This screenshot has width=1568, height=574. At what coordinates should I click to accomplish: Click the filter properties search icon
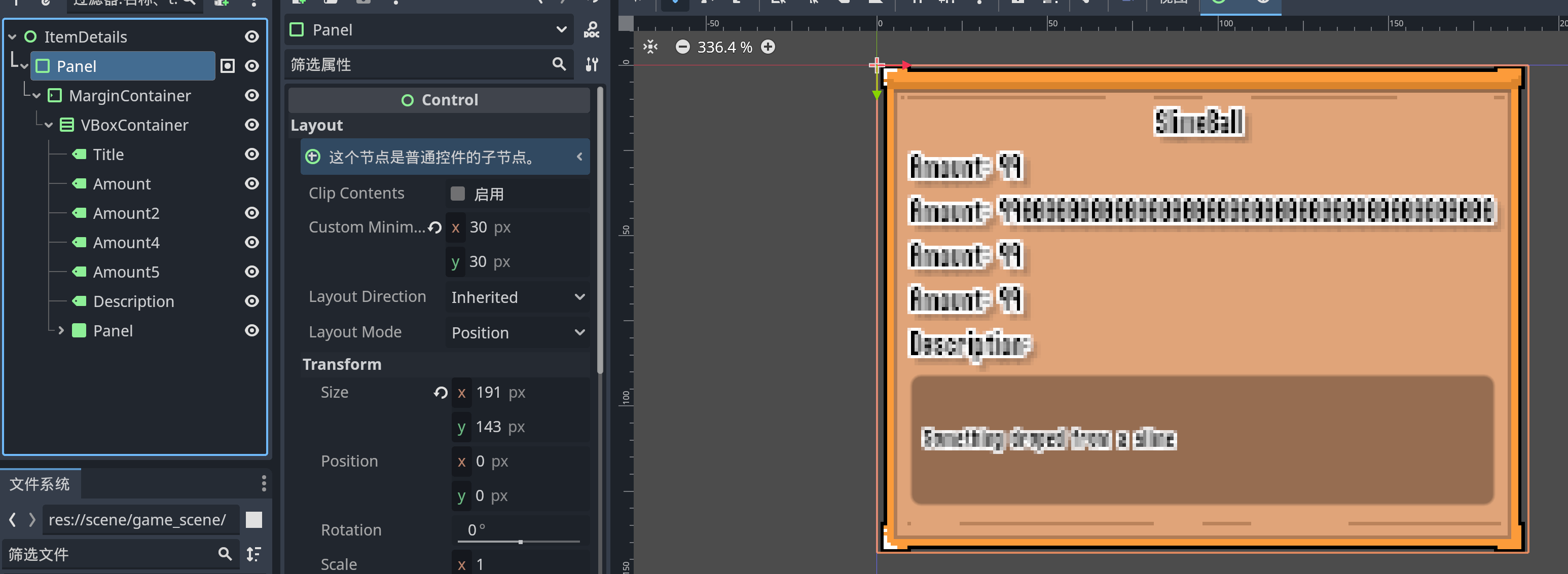pyautogui.click(x=559, y=64)
